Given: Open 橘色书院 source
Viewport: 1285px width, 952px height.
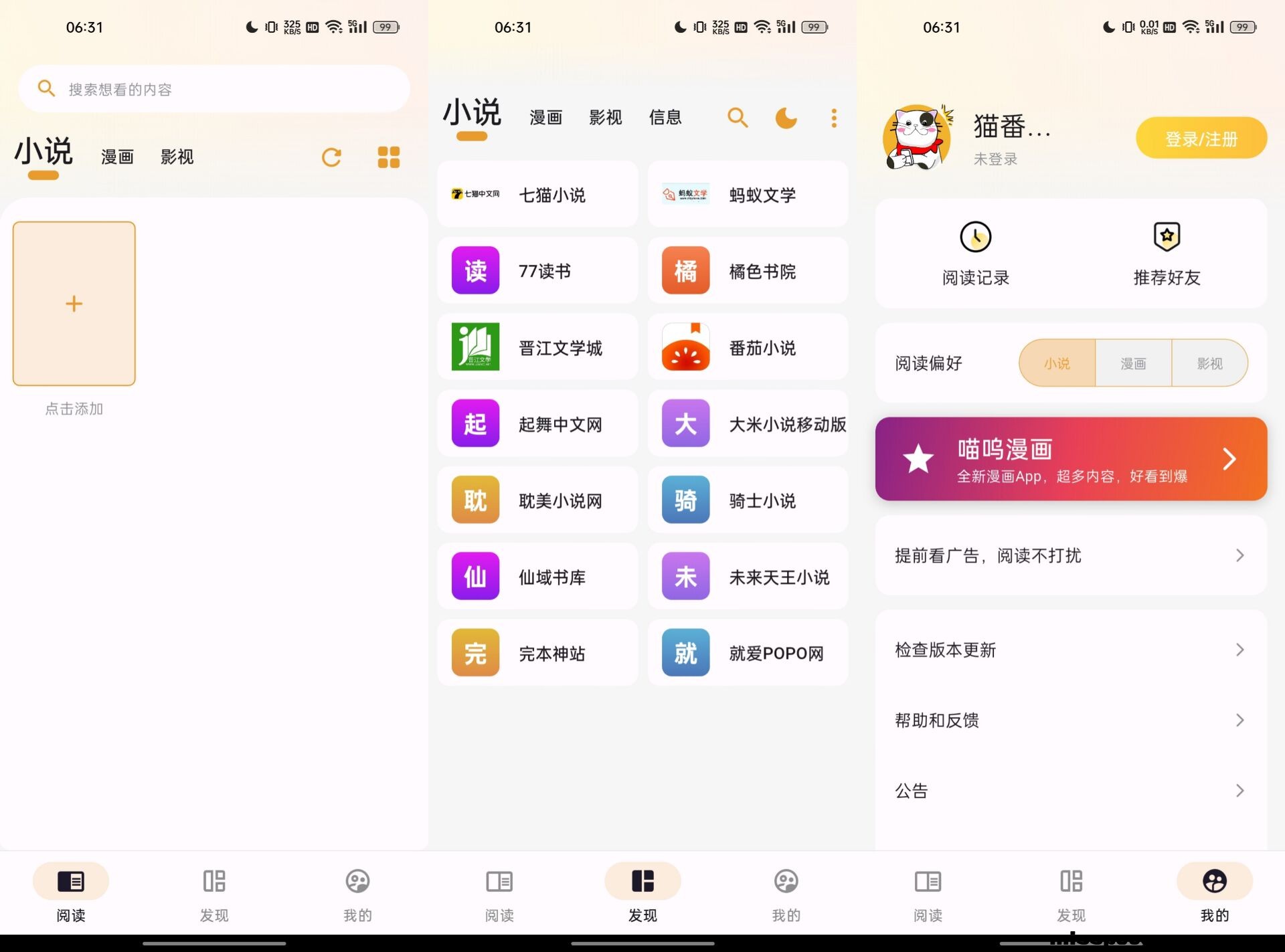Looking at the screenshot, I should click(748, 270).
